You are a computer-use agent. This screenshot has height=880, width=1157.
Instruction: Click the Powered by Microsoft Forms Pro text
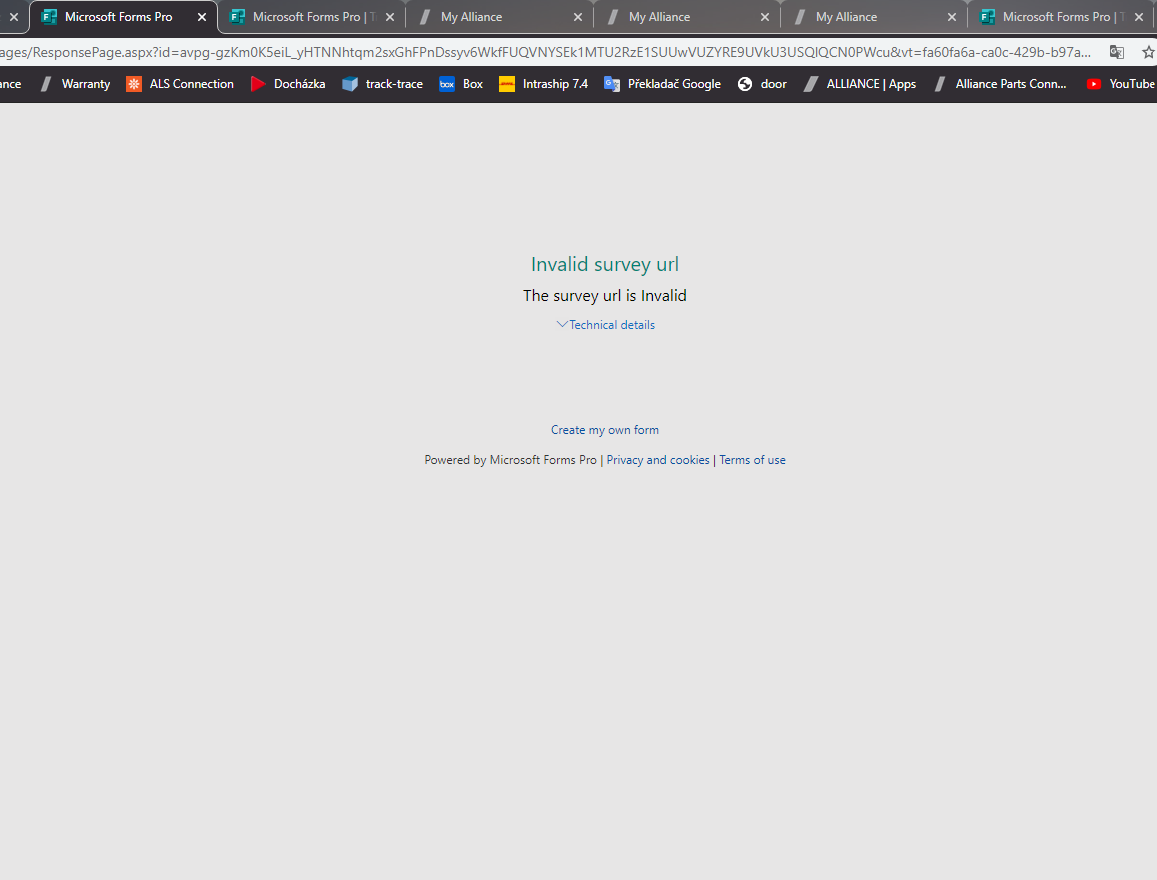click(x=511, y=460)
